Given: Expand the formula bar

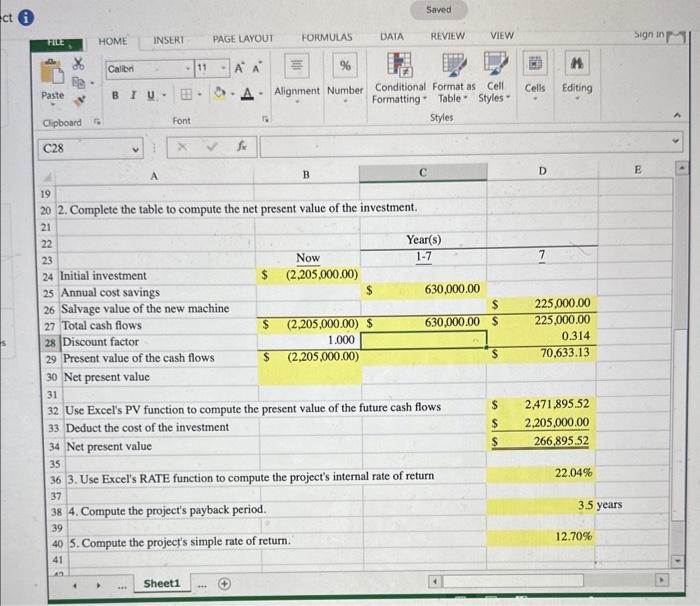Looking at the screenshot, I should tap(675, 141).
